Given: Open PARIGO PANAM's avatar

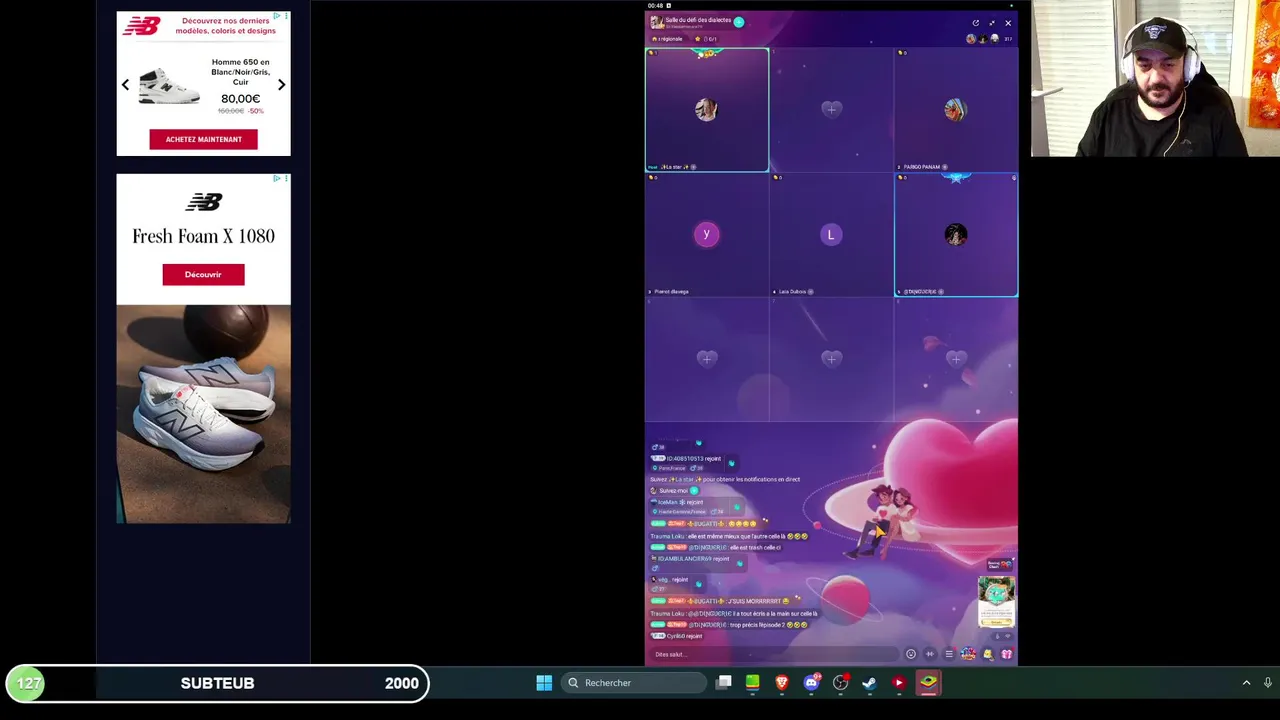Looking at the screenshot, I should click(955, 110).
